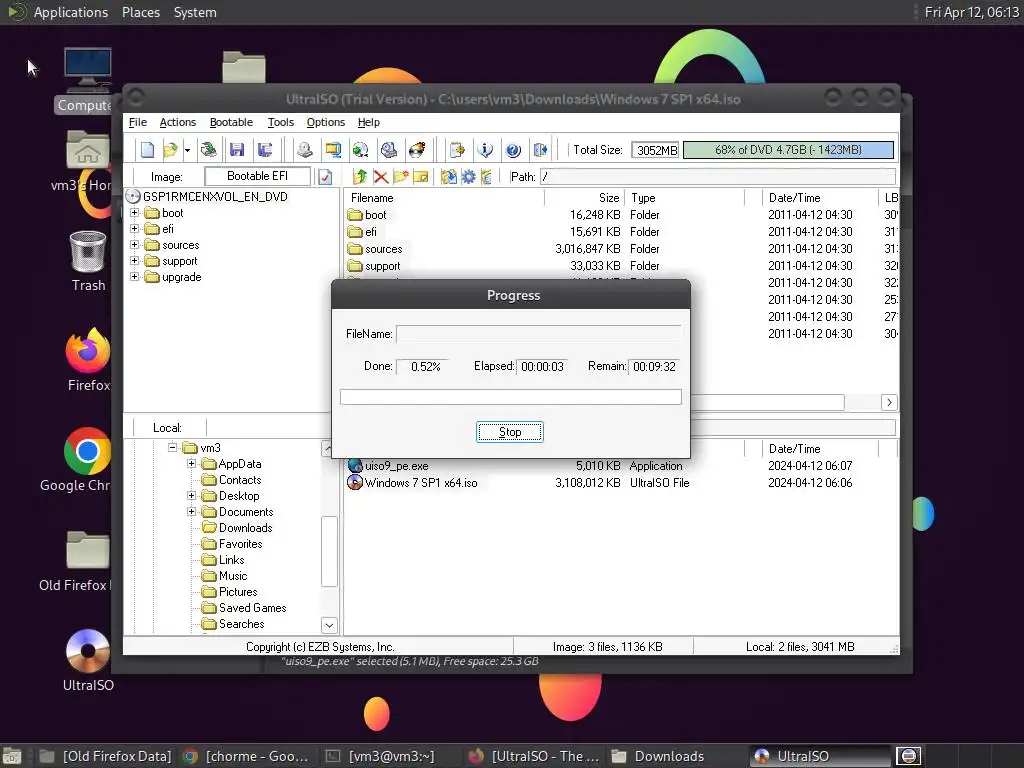Screen dimensions: 1024x768
Task: Expand the support folder in image tree
Action: tap(135, 261)
